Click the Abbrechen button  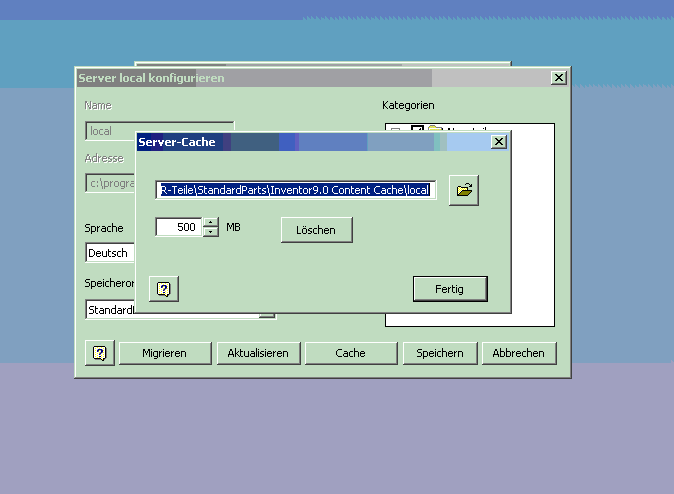point(519,353)
